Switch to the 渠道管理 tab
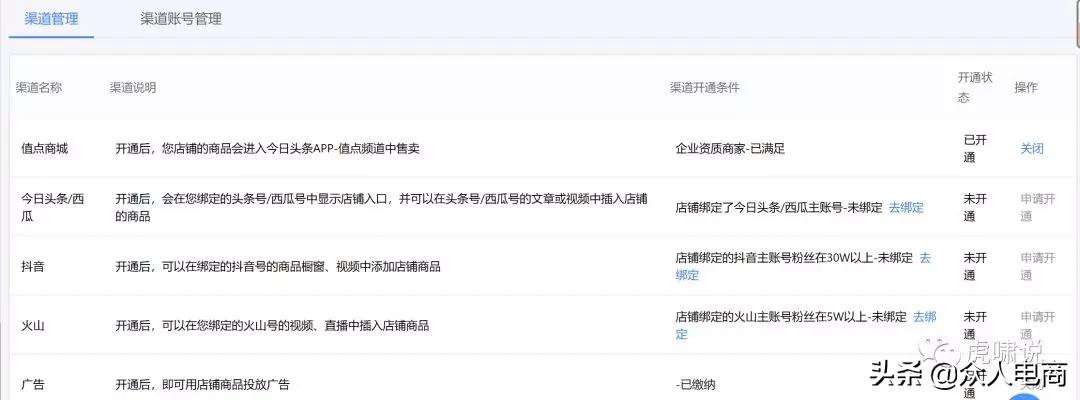 click(x=51, y=19)
